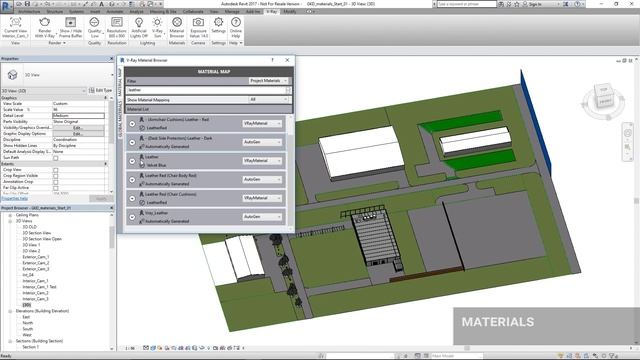Expand the Desk Side Protection Leather - Dark row
This screenshot has height=360, width=640.
132,142
